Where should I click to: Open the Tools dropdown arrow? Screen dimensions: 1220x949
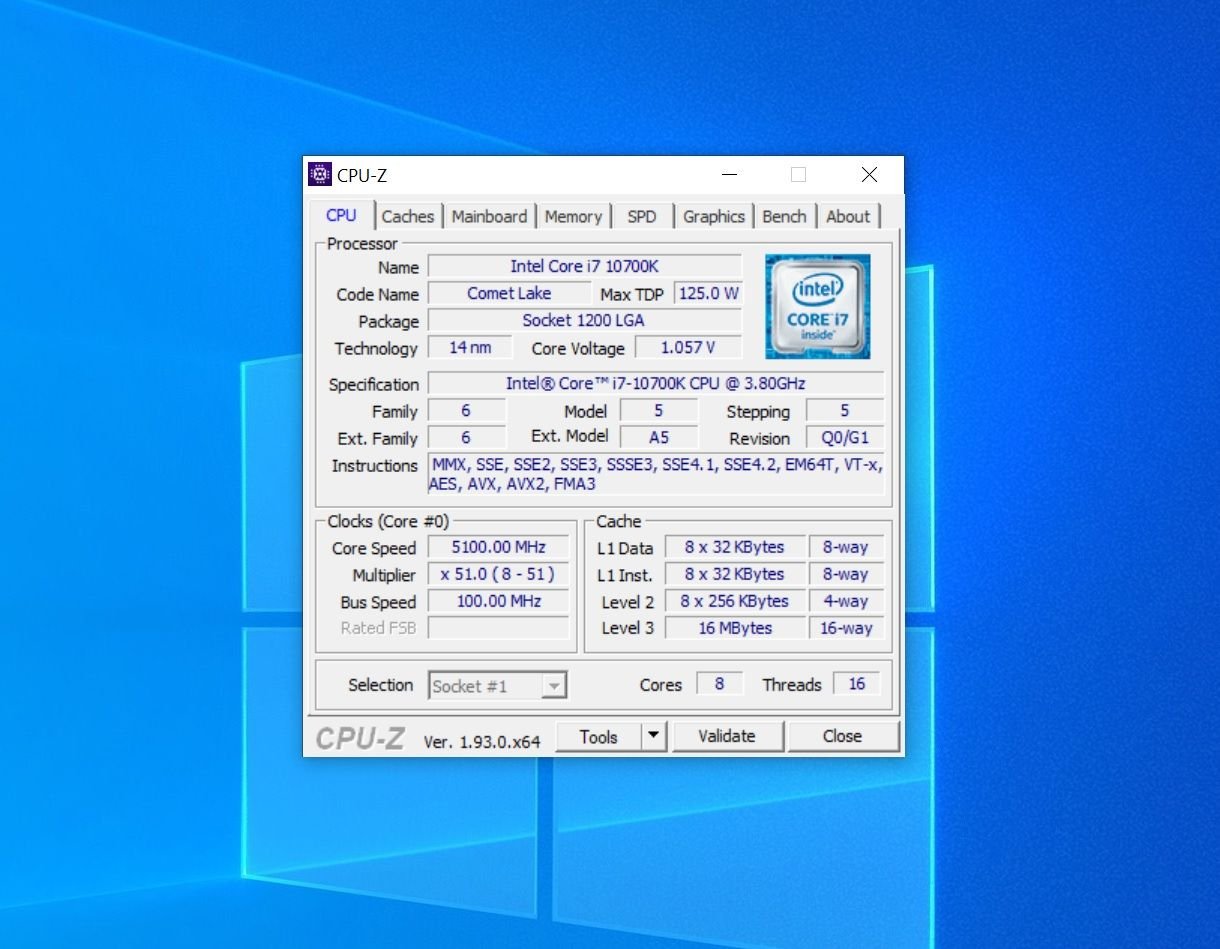pyautogui.click(x=653, y=736)
